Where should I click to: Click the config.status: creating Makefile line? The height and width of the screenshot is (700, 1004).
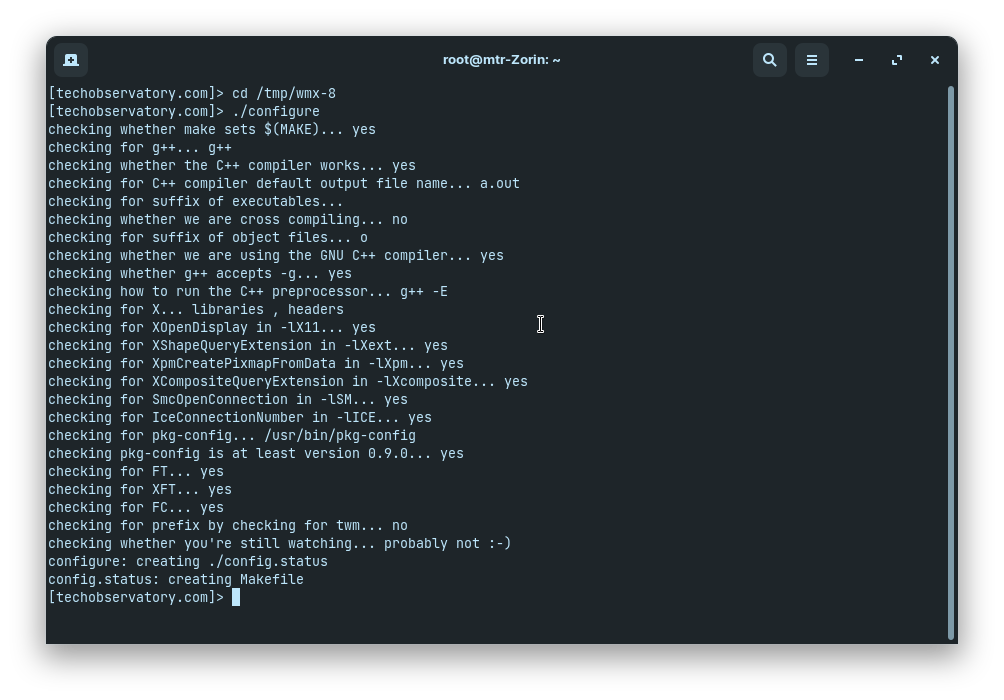click(175, 579)
